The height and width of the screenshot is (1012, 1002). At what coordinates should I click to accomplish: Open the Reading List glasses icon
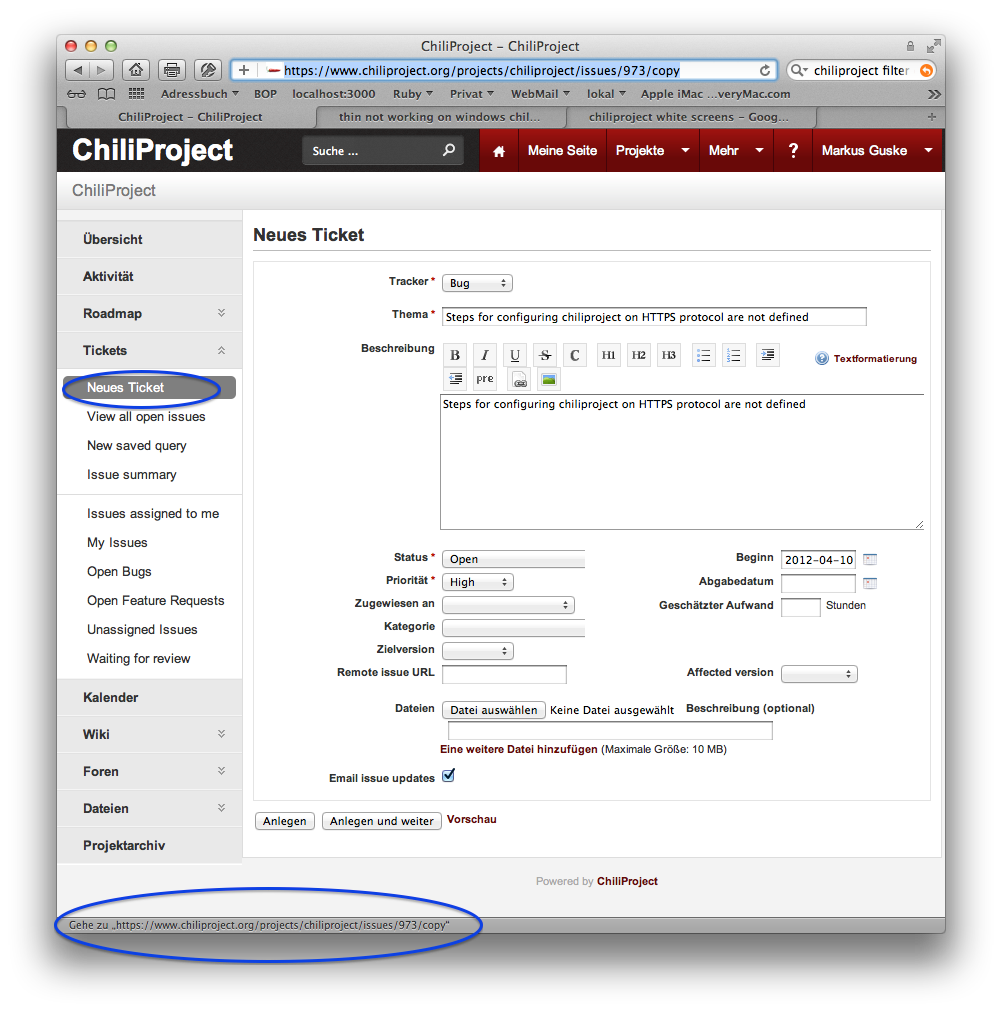[x=76, y=94]
